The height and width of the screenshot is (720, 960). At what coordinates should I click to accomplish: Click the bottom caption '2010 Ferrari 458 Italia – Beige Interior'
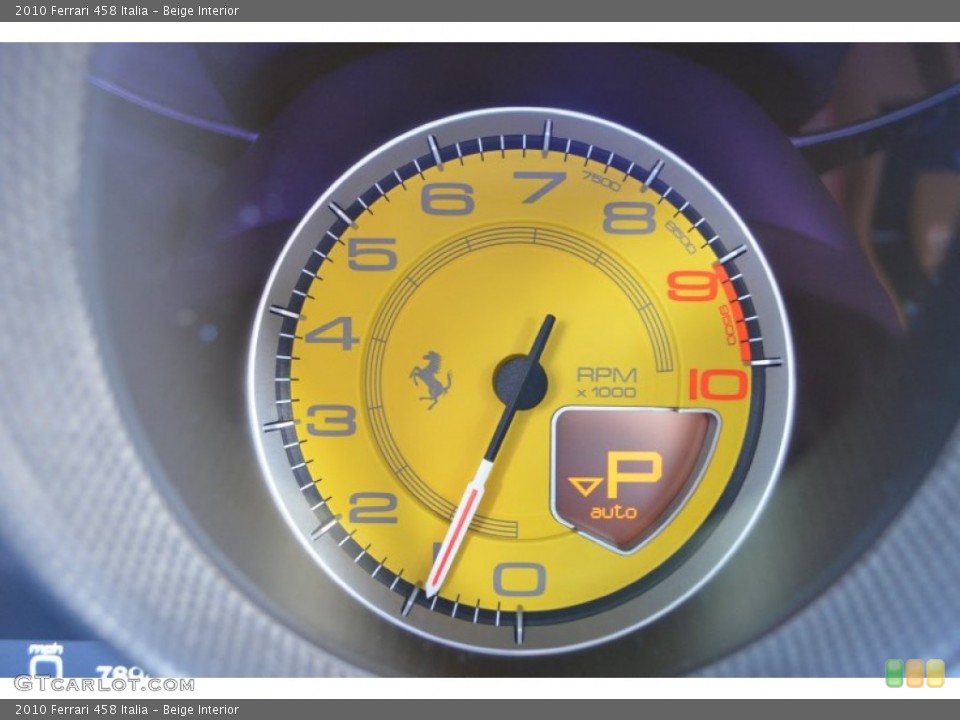pos(127,710)
